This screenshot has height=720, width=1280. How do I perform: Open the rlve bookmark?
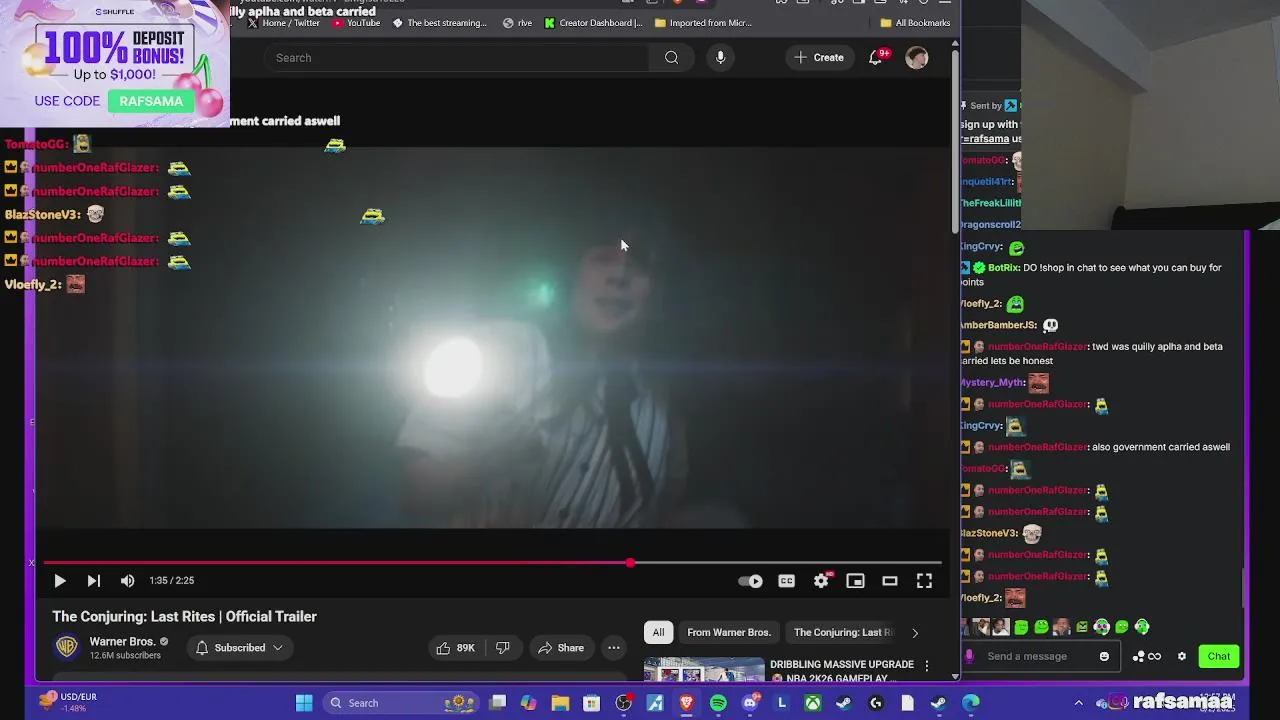[x=518, y=23]
